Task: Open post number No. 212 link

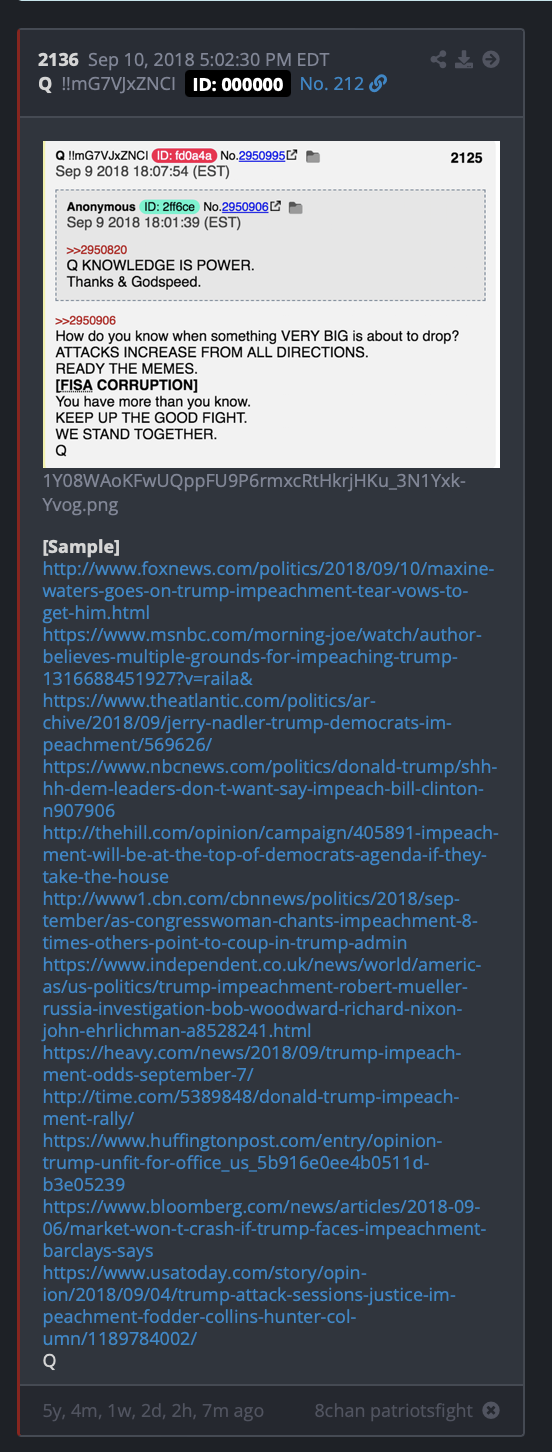Action: [332, 84]
